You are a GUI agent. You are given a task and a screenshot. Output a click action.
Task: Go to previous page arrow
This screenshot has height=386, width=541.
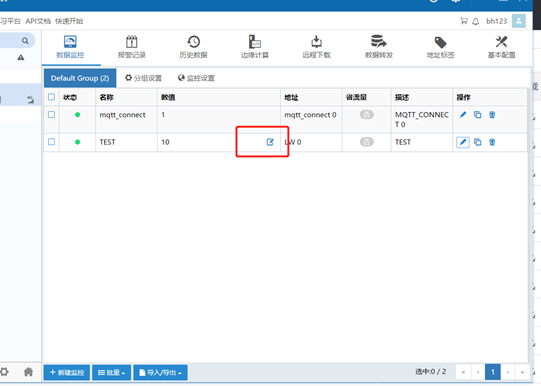478,372
